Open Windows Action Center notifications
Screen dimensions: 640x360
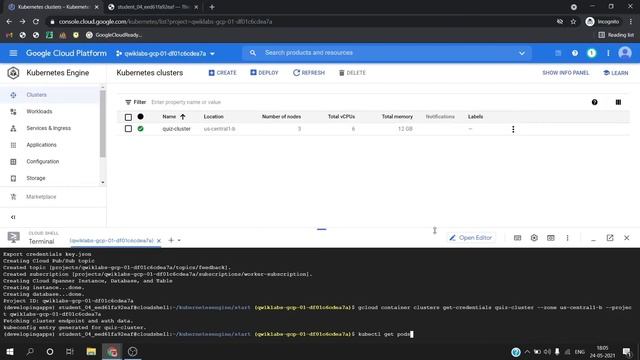627,351
